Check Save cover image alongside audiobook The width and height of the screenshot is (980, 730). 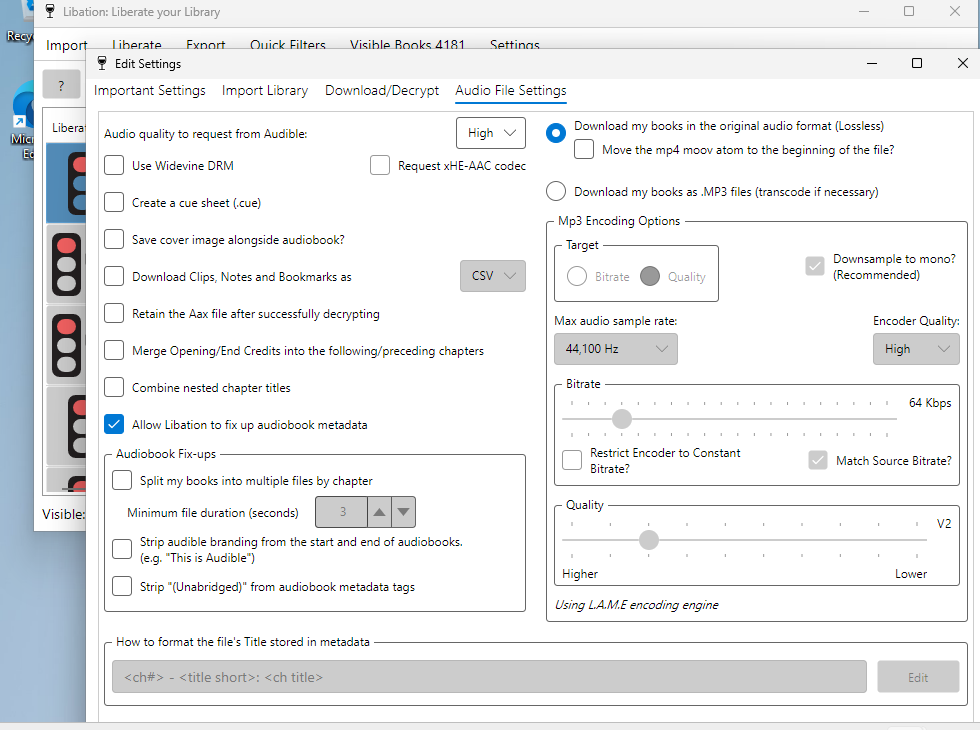coord(114,239)
